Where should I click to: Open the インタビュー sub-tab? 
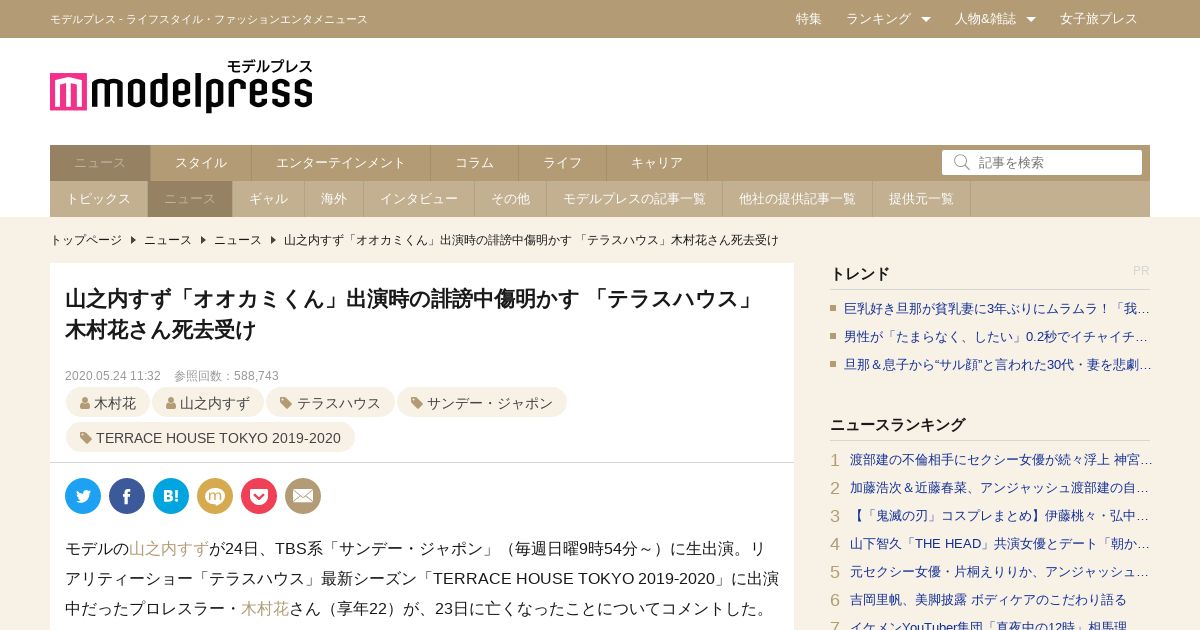[x=419, y=199]
